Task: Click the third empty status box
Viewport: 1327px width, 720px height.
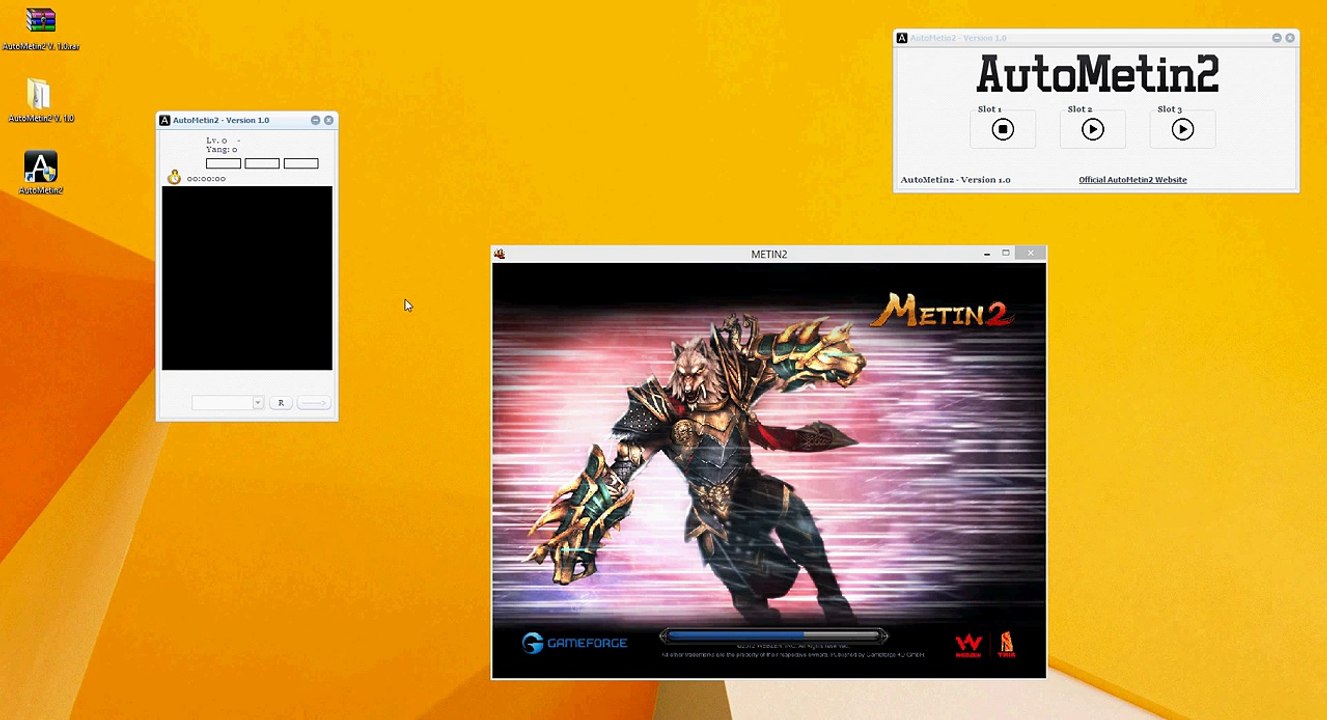Action: pyautogui.click(x=301, y=163)
